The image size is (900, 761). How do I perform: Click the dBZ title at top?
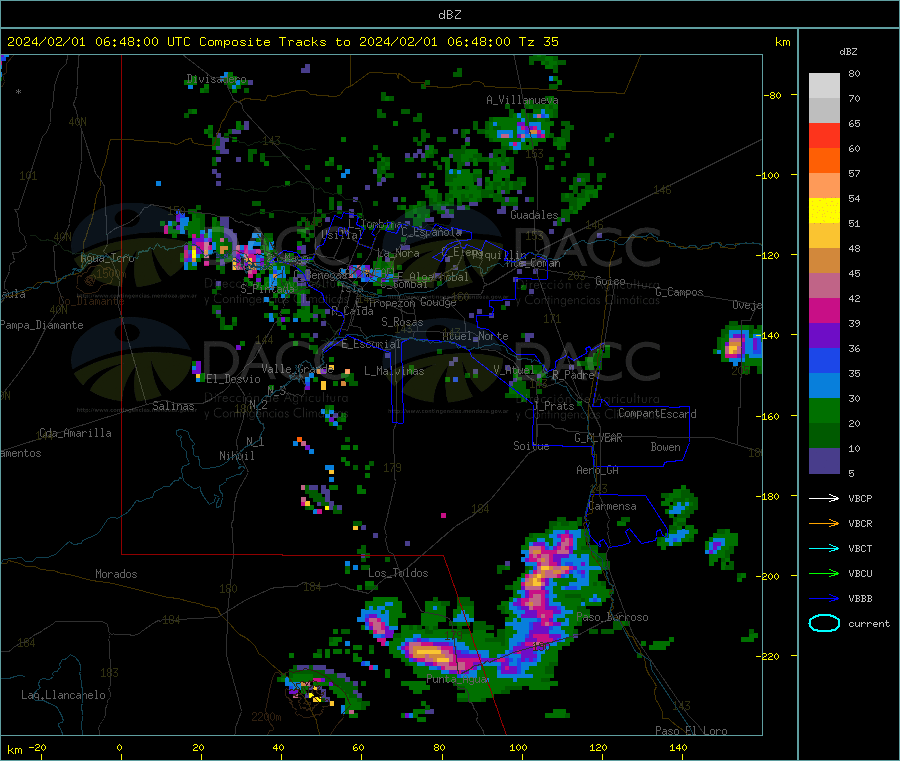(449, 15)
